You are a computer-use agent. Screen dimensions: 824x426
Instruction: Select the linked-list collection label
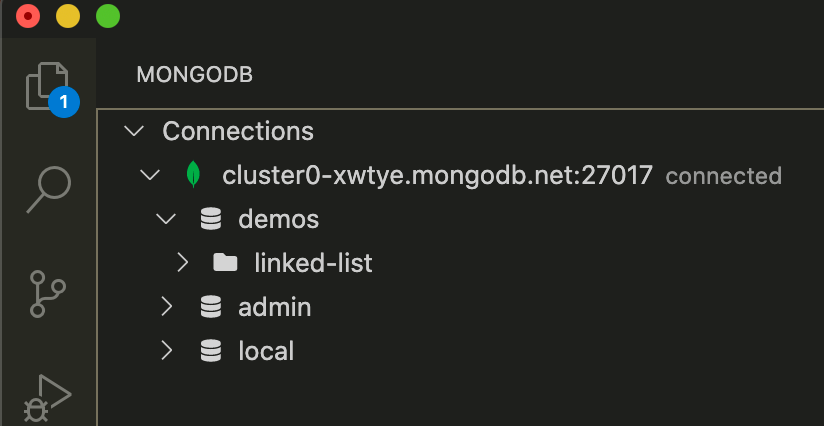click(313, 263)
